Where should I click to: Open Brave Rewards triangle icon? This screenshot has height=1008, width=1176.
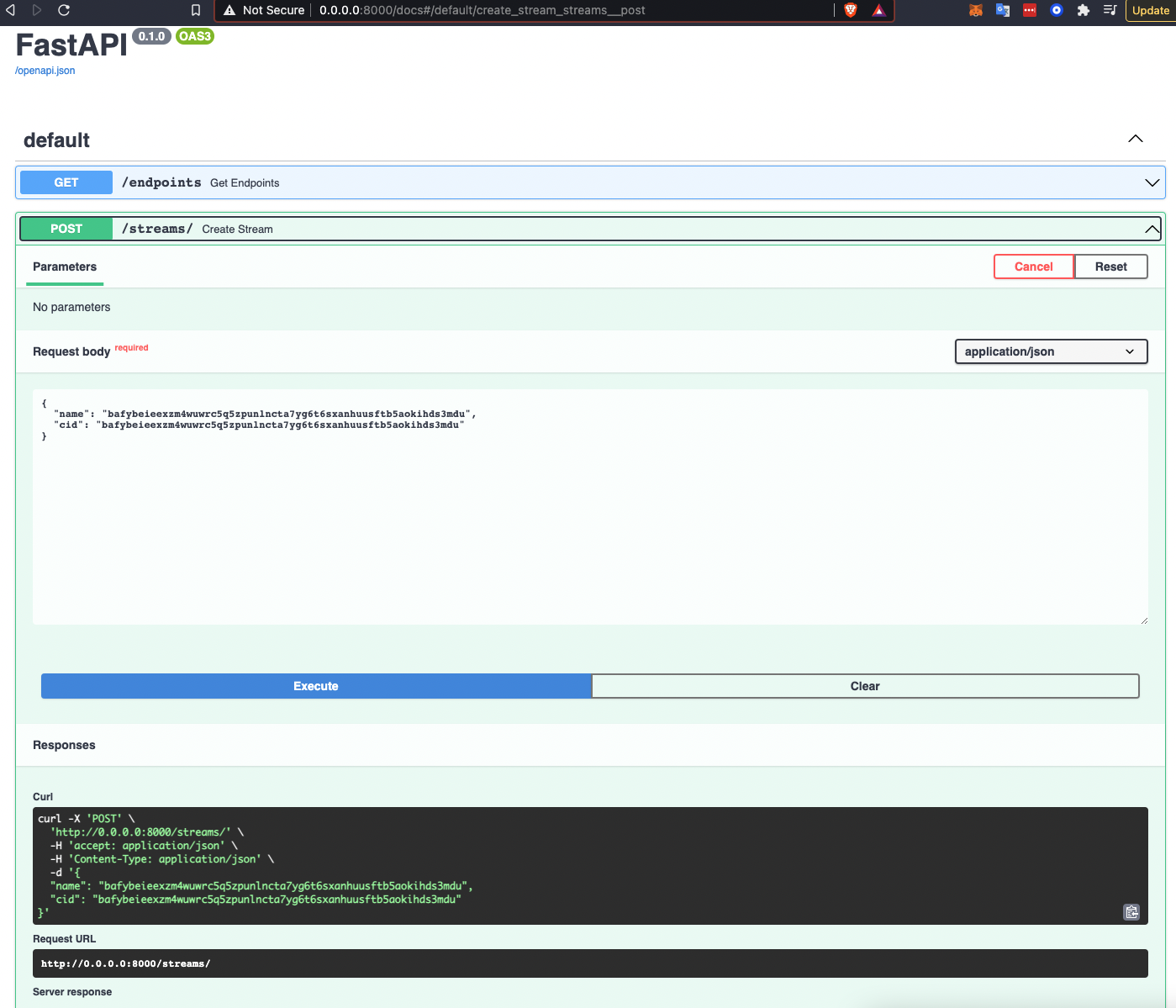click(878, 10)
